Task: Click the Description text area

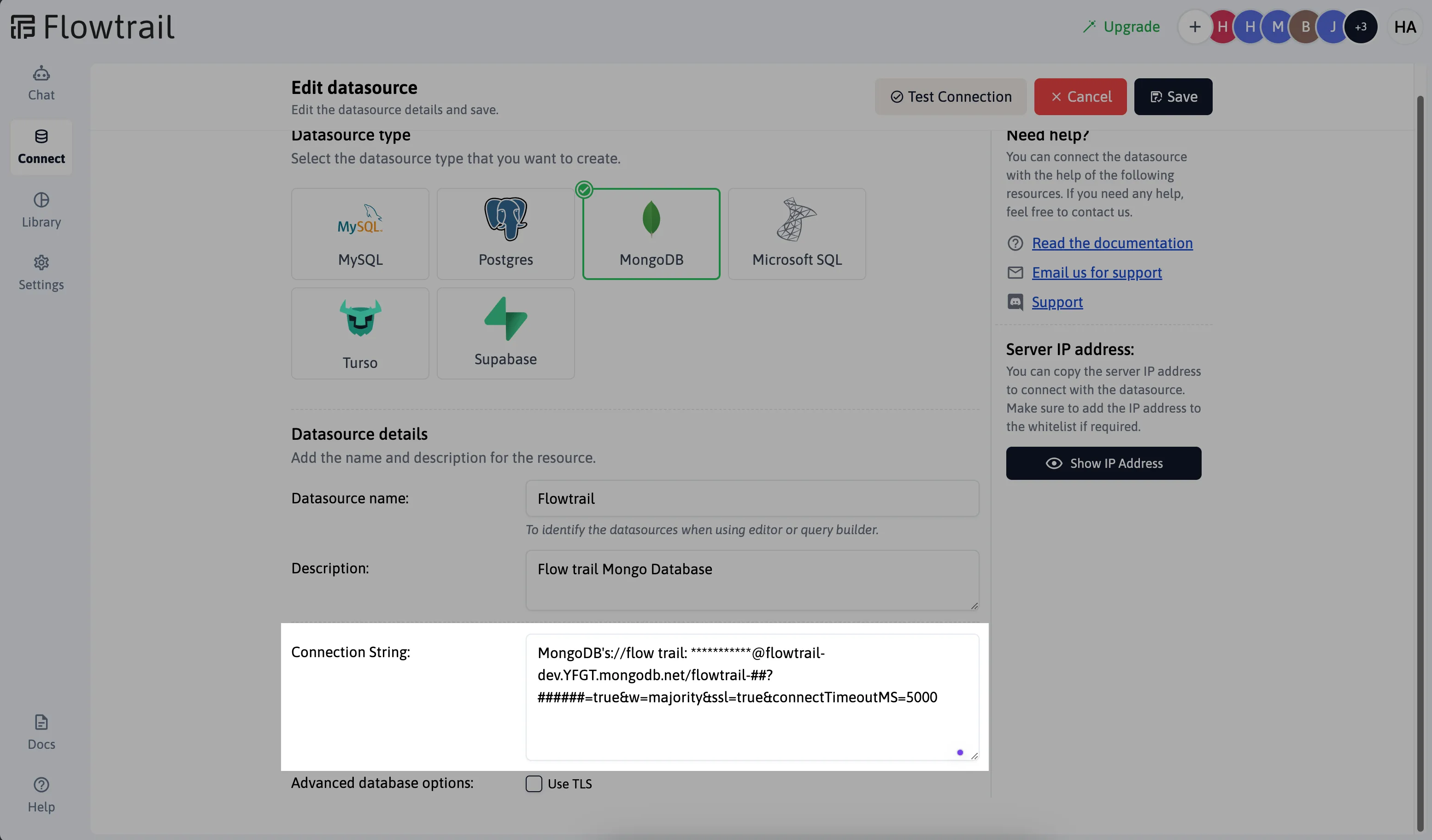Action: pyautogui.click(x=752, y=580)
